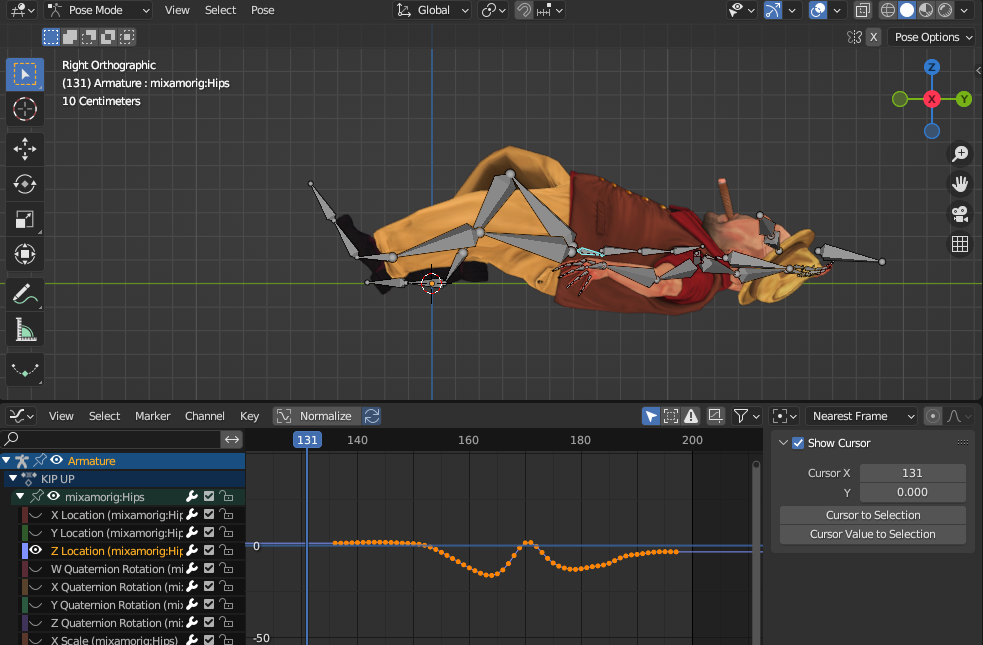Click the zoom magnifier viewport icon
The image size is (983, 645).
click(x=959, y=154)
